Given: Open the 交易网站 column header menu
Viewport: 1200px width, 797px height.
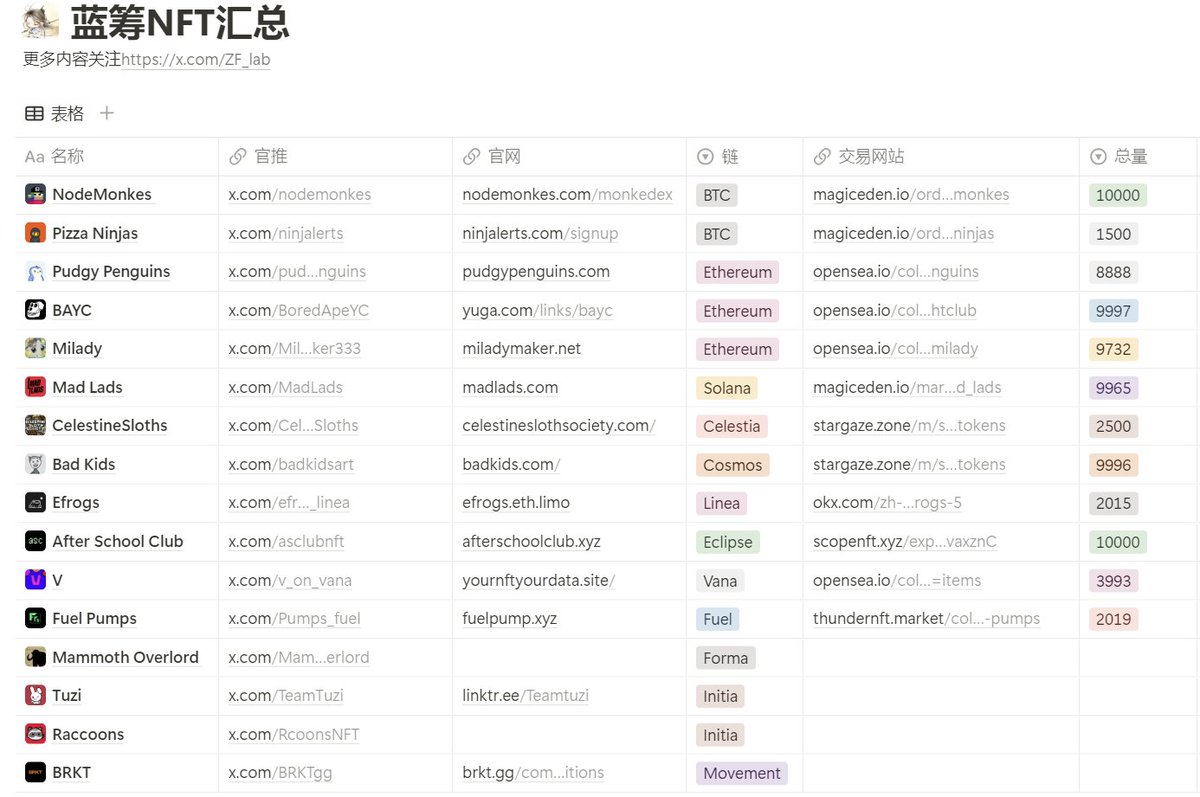Looking at the screenshot, I should [x=941, y=156].
